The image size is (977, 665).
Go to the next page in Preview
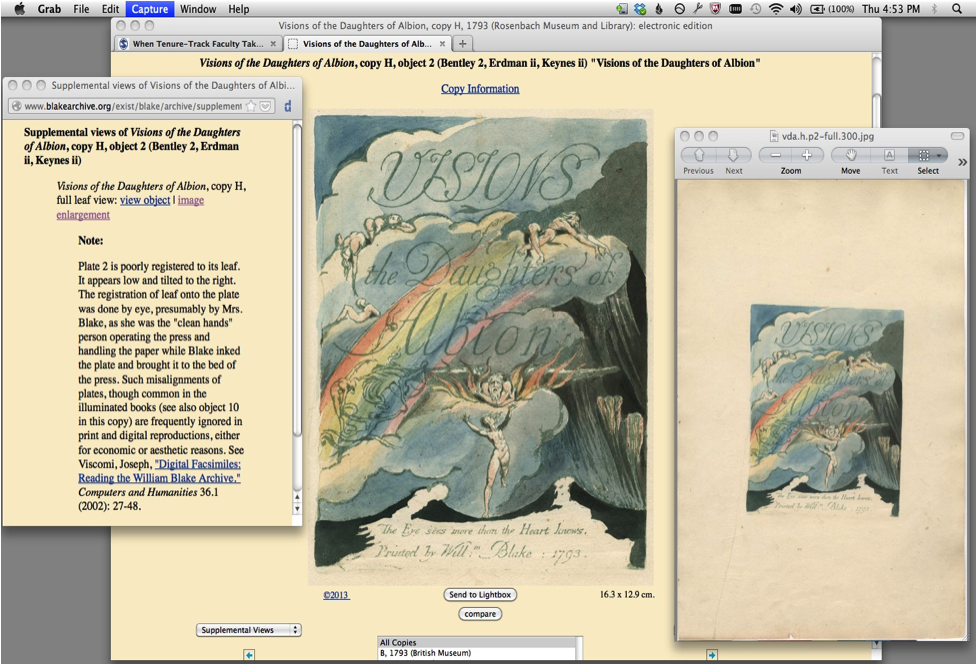[x=733, y=155]
